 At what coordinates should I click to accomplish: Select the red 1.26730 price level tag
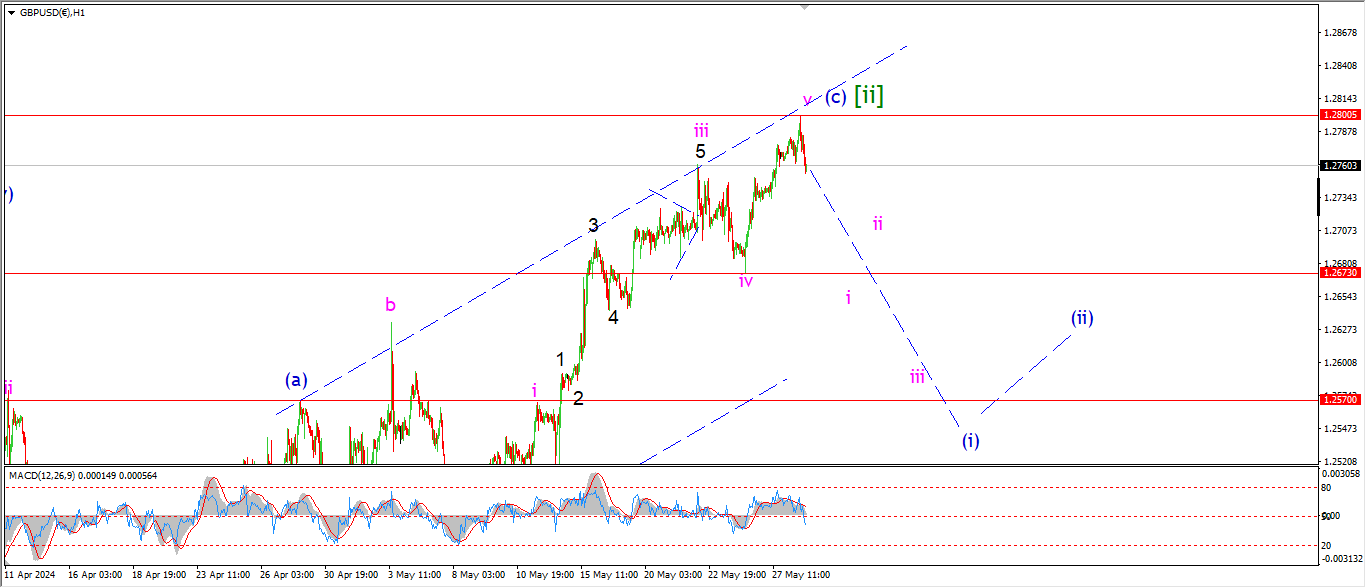[1339, 273]
